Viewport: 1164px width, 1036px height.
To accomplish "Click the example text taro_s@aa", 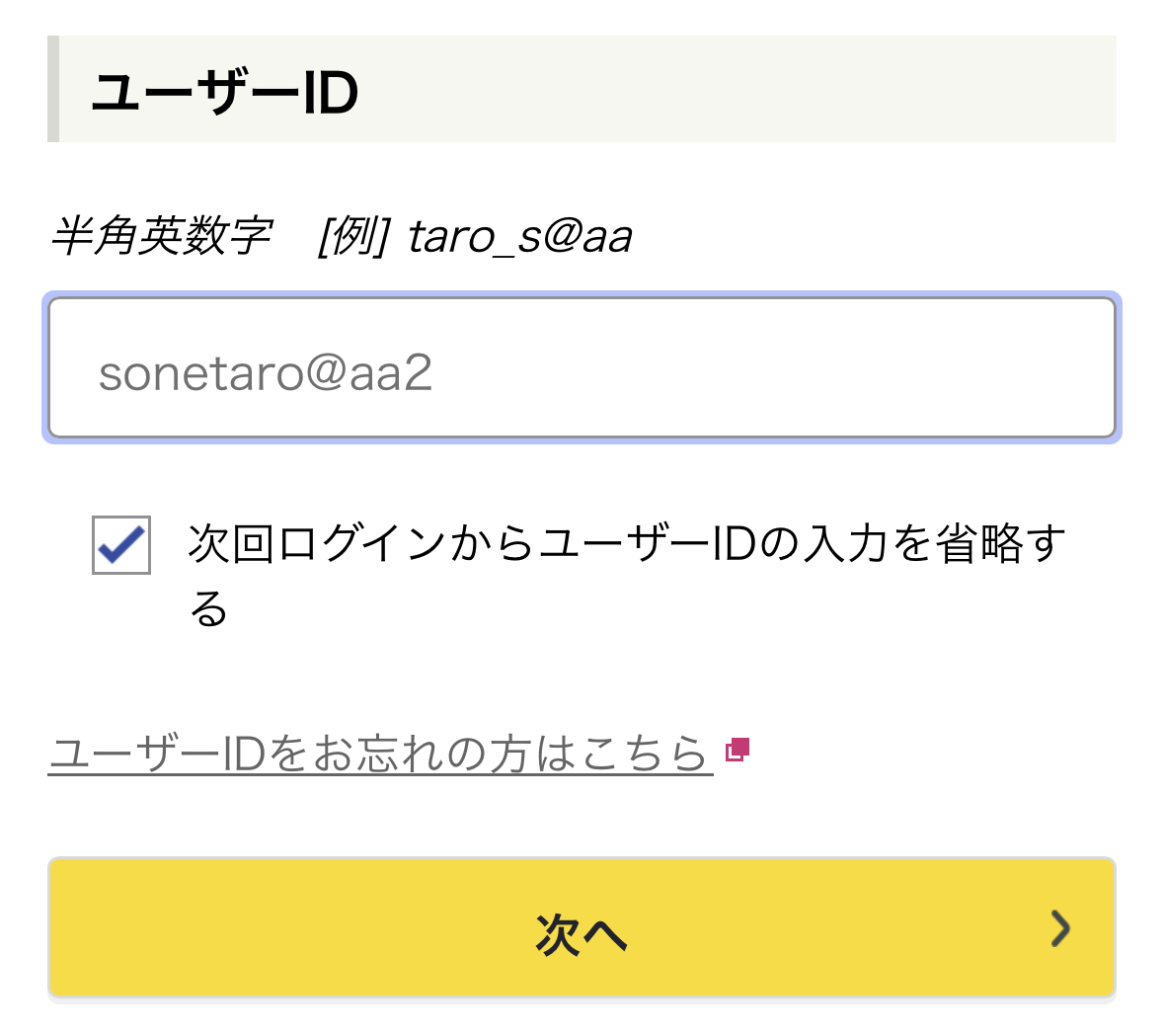I will 519,237.
